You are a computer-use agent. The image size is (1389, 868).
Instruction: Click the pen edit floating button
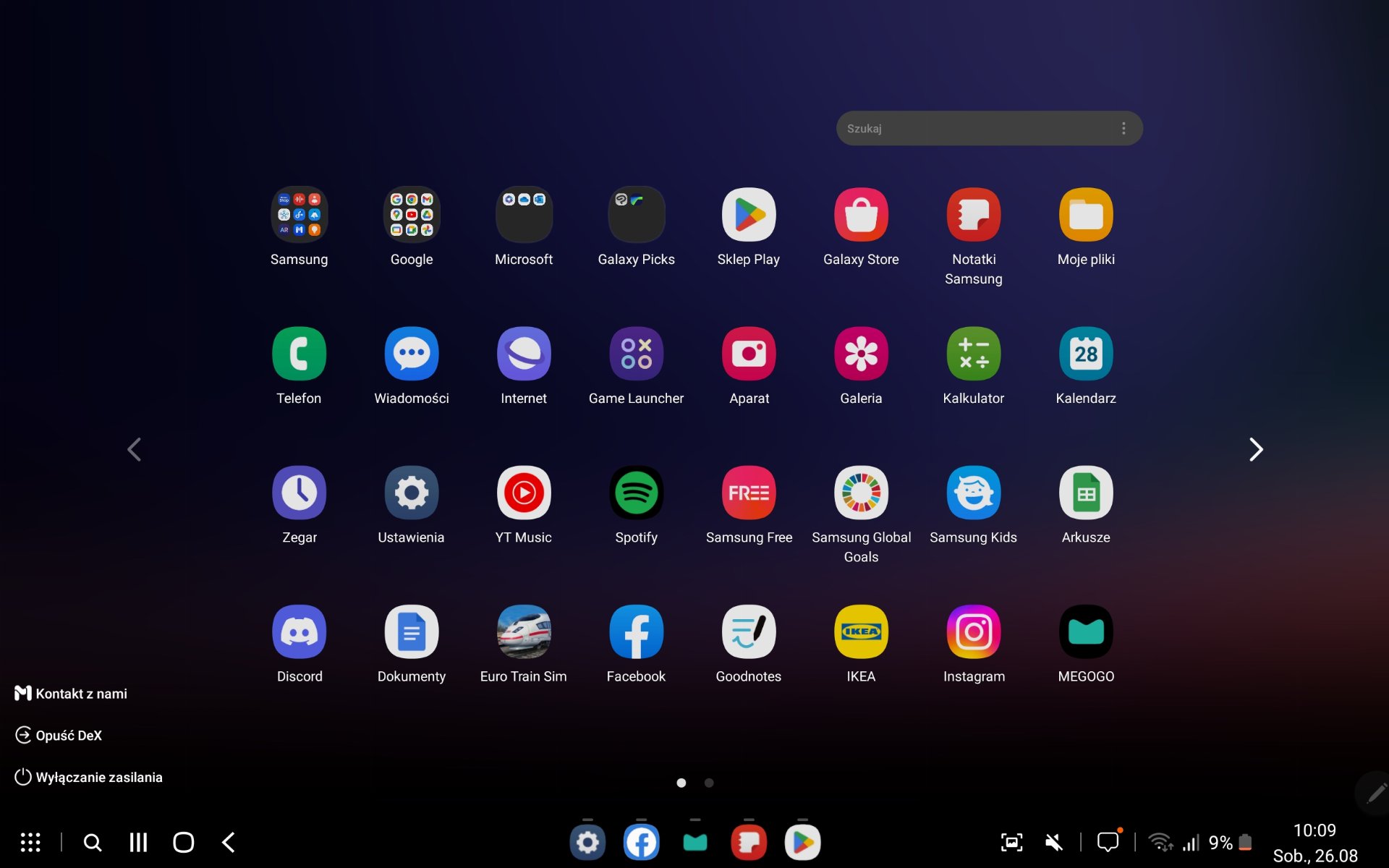[1375, 793]
